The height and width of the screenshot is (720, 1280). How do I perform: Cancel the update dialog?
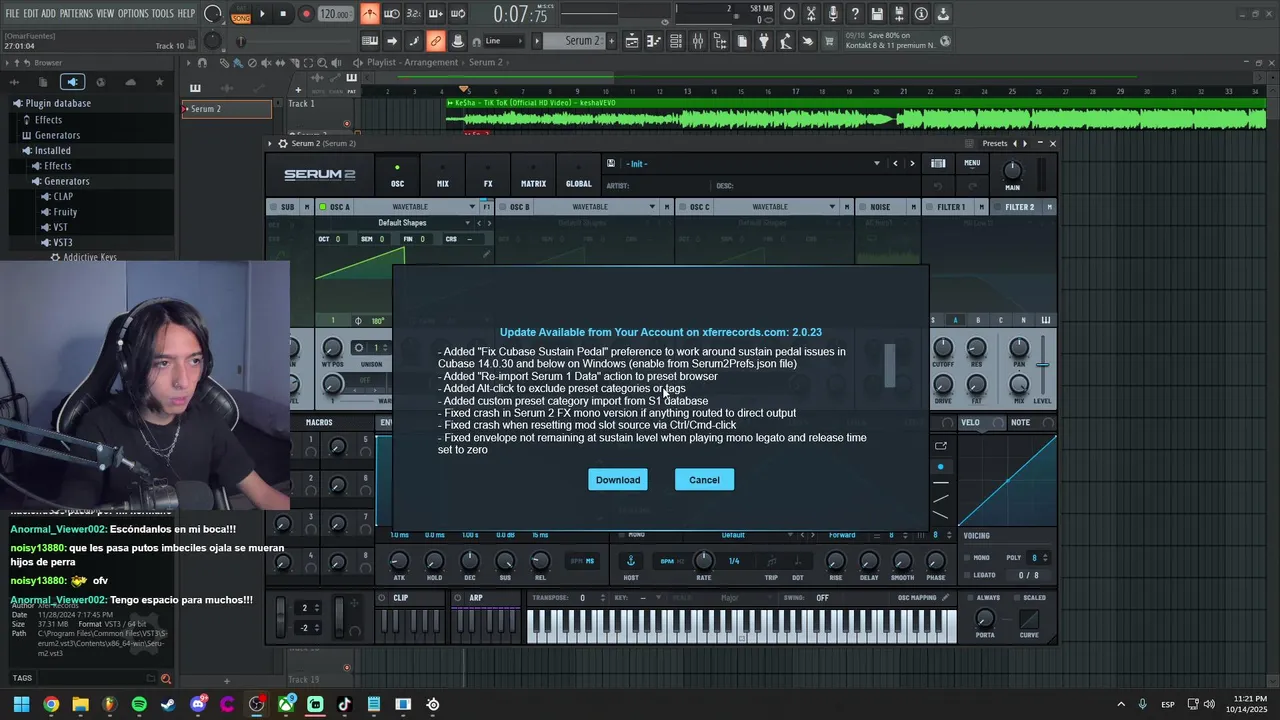[704, 480]
